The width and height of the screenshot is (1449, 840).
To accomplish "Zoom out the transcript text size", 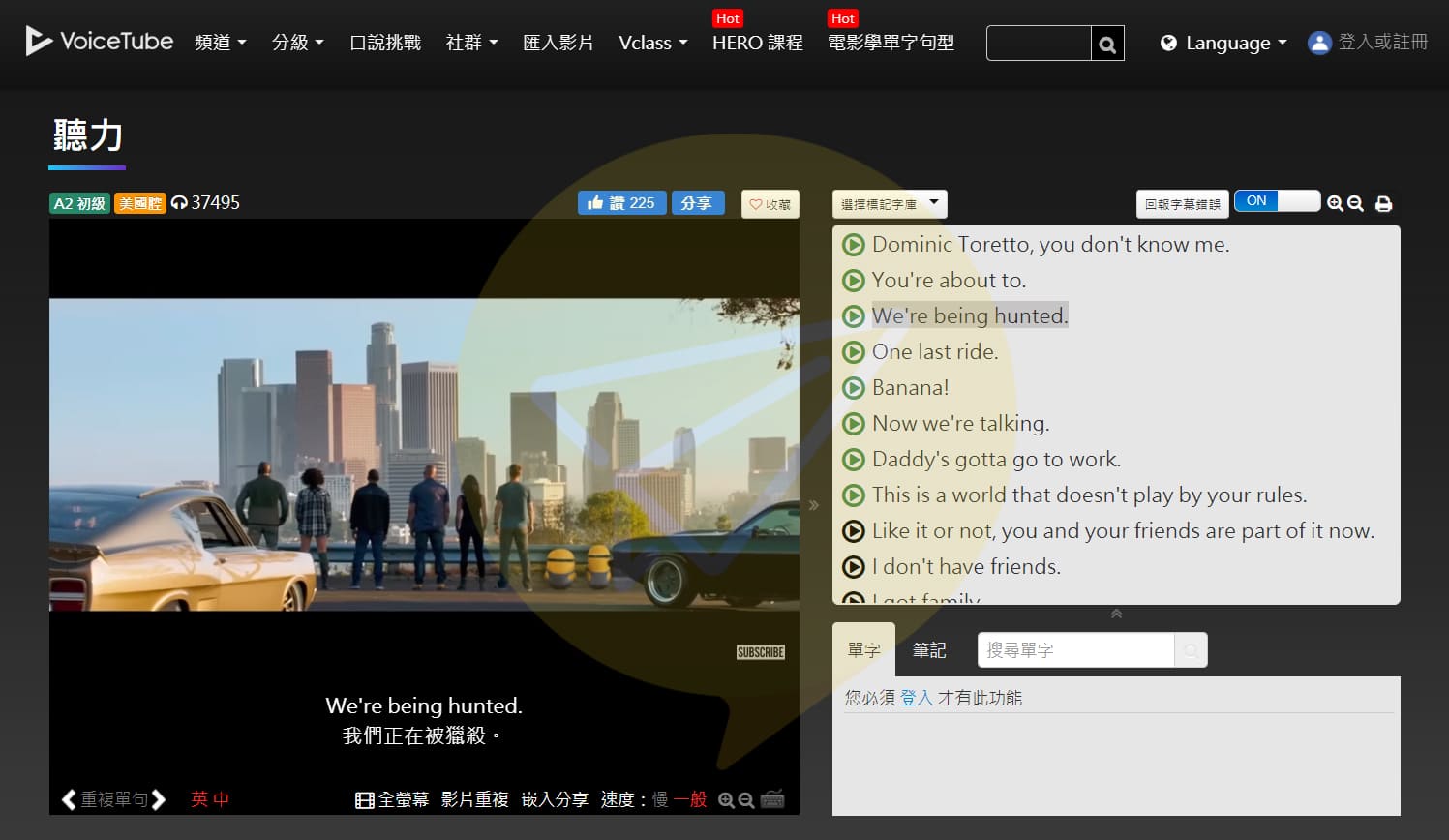I will point(1355,204).
